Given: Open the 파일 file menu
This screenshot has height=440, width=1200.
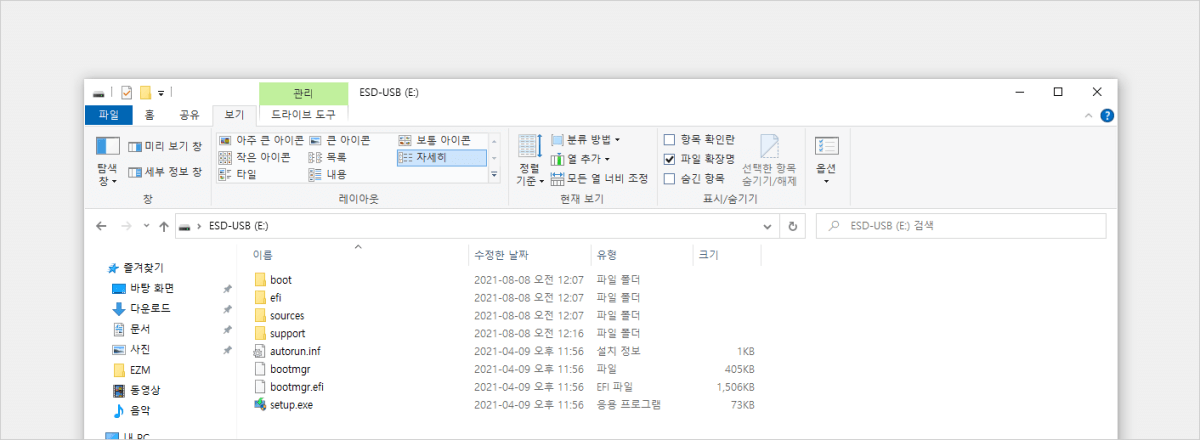Looking at the screenshot, I should 108,115.
